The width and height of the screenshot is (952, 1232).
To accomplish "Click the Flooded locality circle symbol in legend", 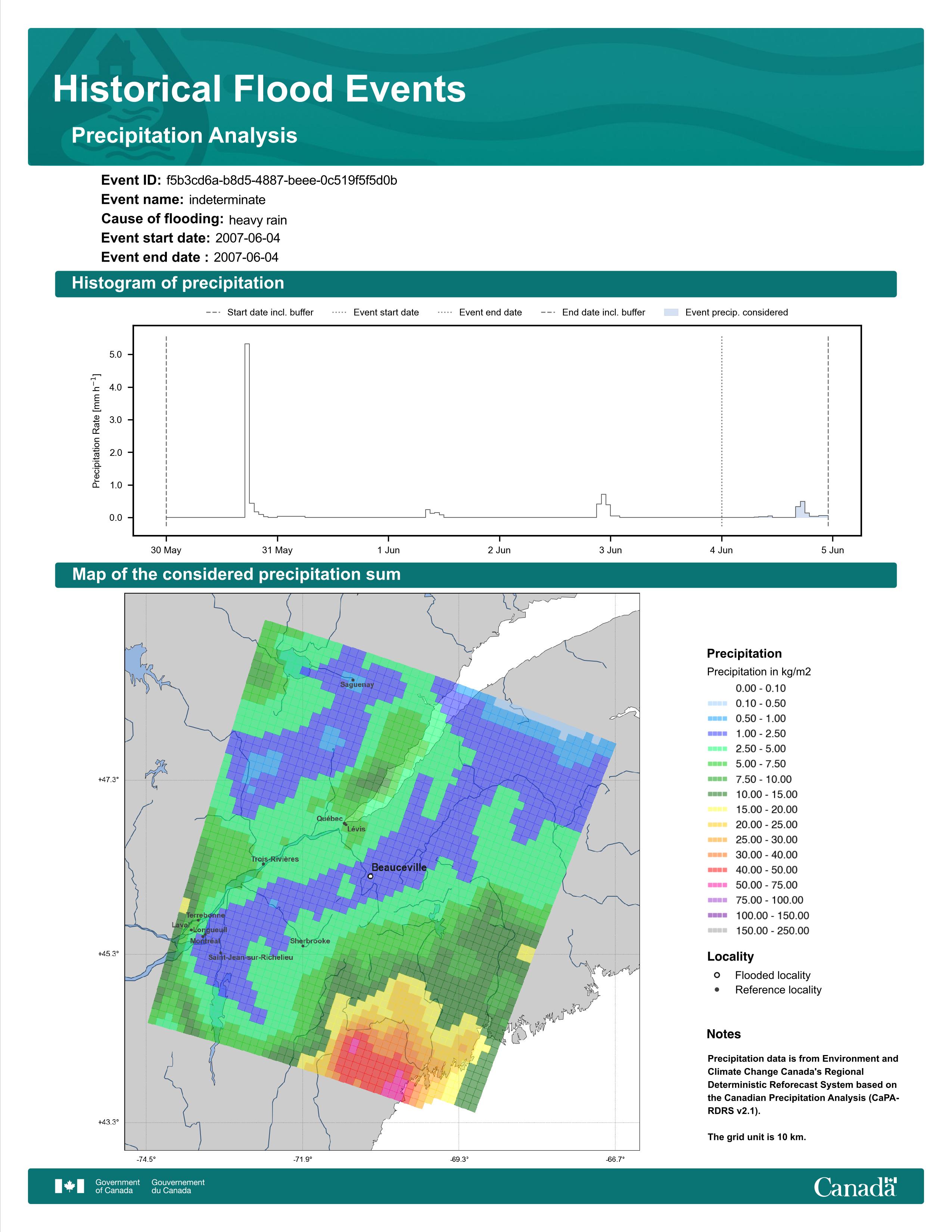I will pyautogui.click(x=717, y=975).
